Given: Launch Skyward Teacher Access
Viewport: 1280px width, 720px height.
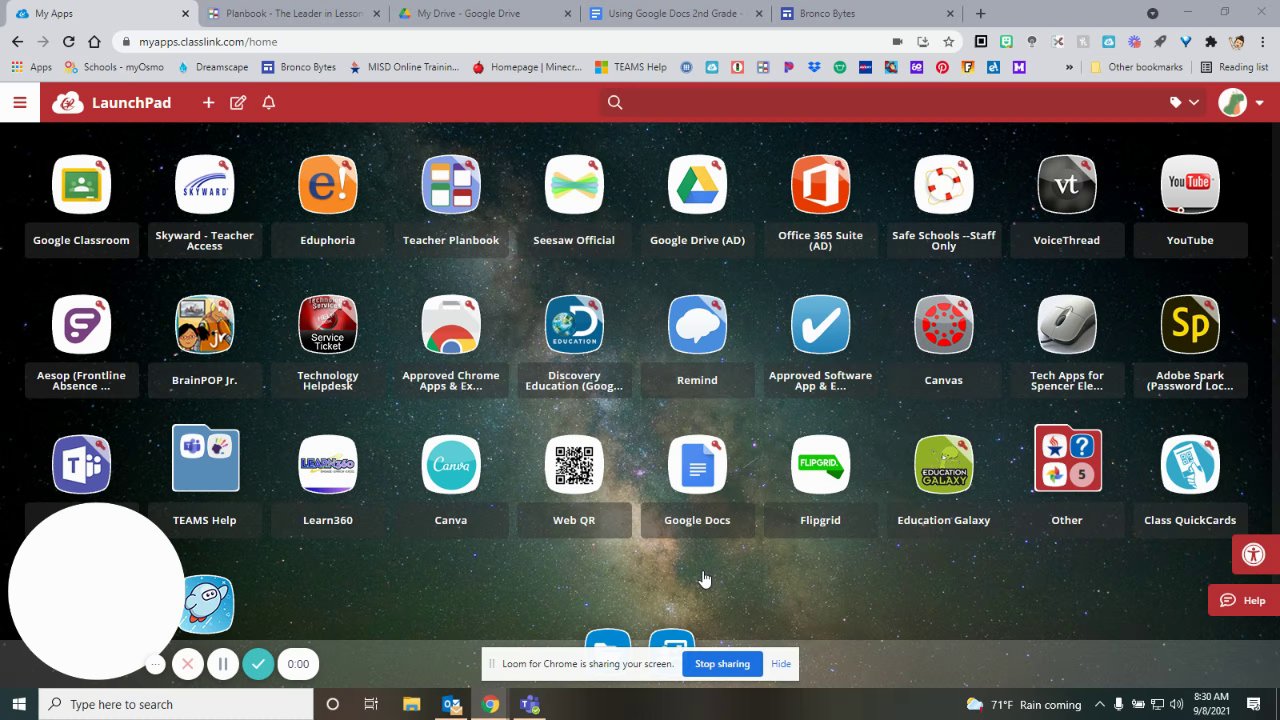Looking at the screenshot, I should [204, 184].
